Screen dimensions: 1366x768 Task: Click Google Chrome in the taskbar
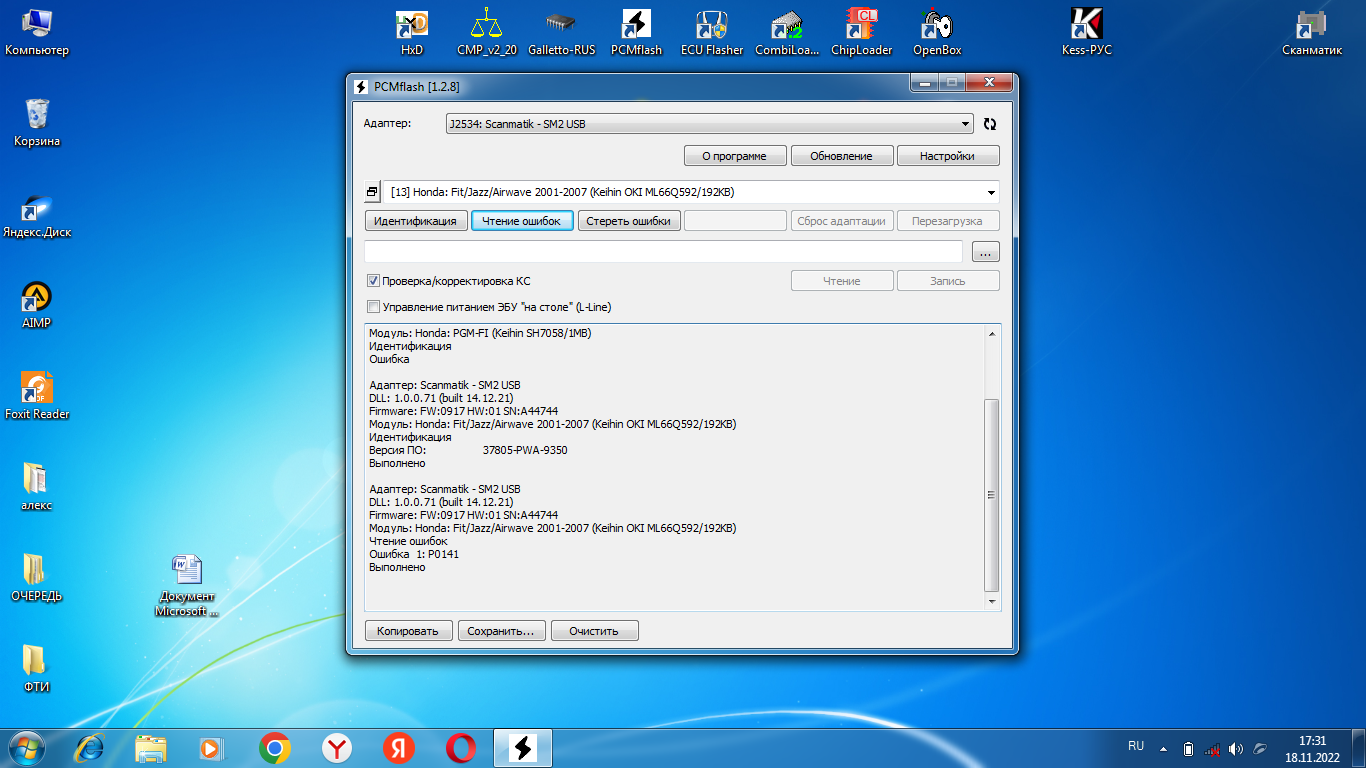(275, 748)
